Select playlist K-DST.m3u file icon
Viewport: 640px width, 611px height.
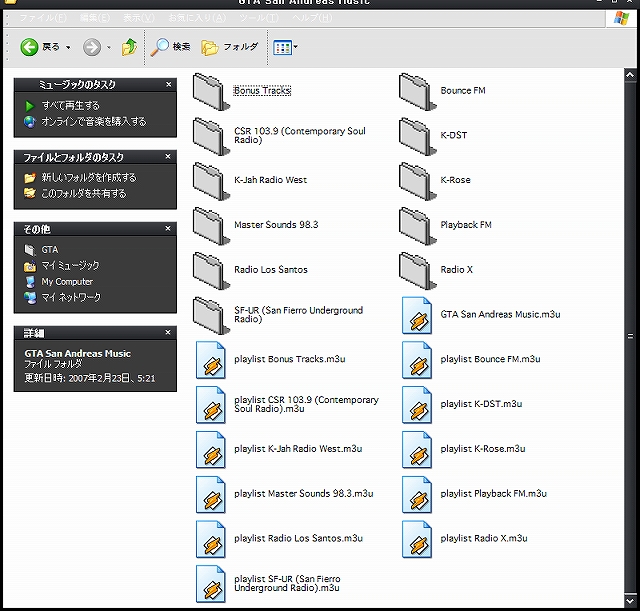(x=417, y=405)
